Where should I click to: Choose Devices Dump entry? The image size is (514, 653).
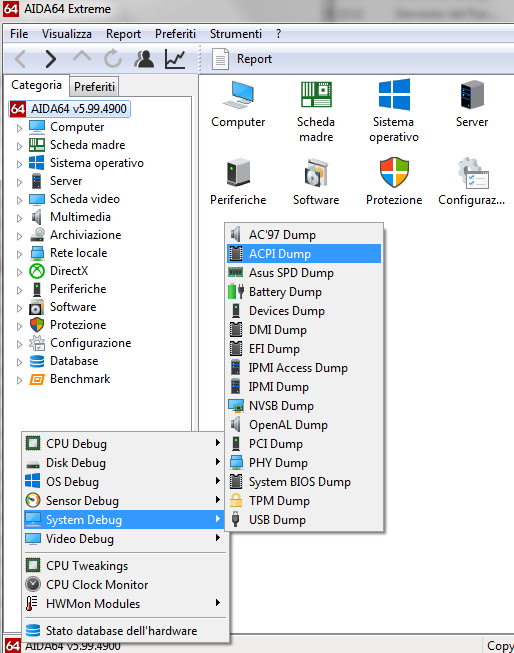[x=304, y=311]
